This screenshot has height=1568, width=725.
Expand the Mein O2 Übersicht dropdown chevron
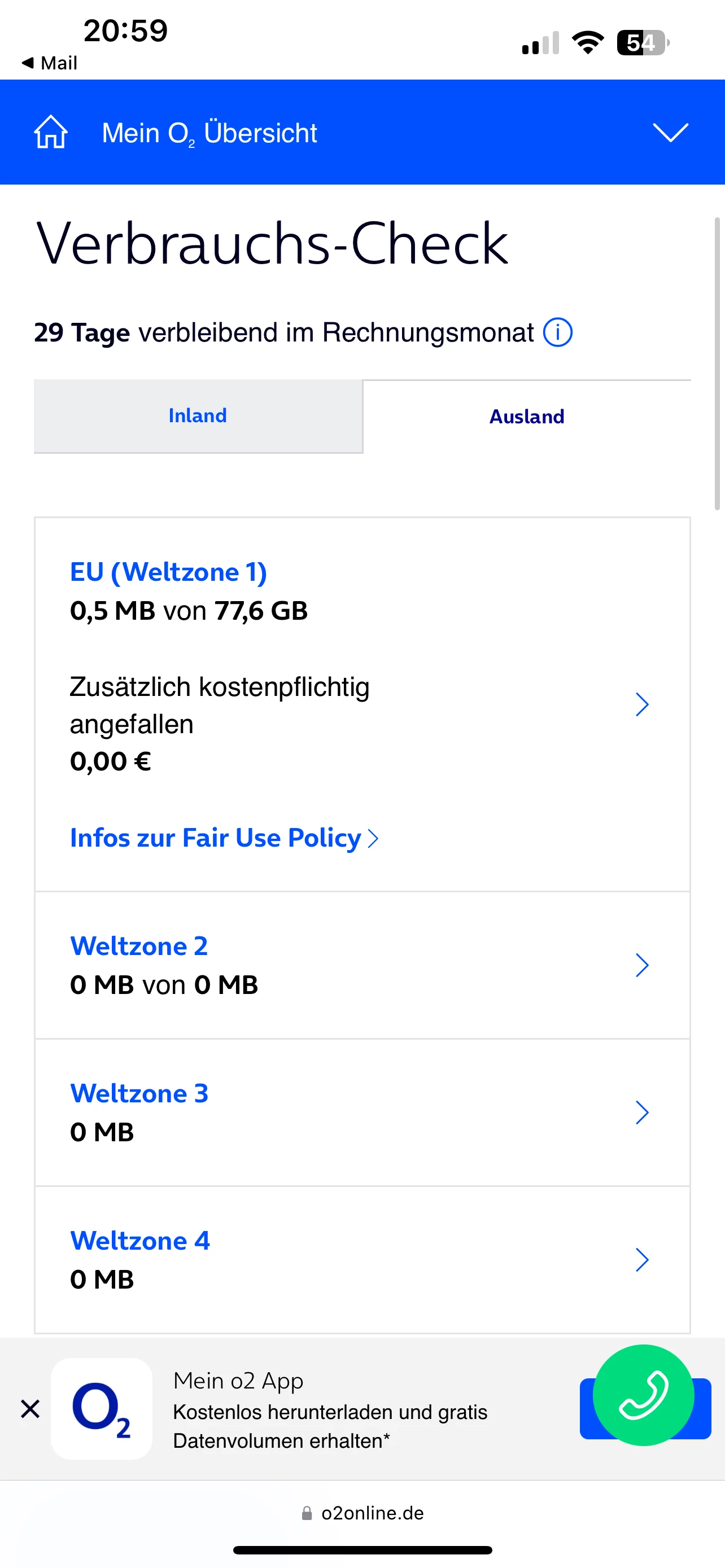click(670, 132)
